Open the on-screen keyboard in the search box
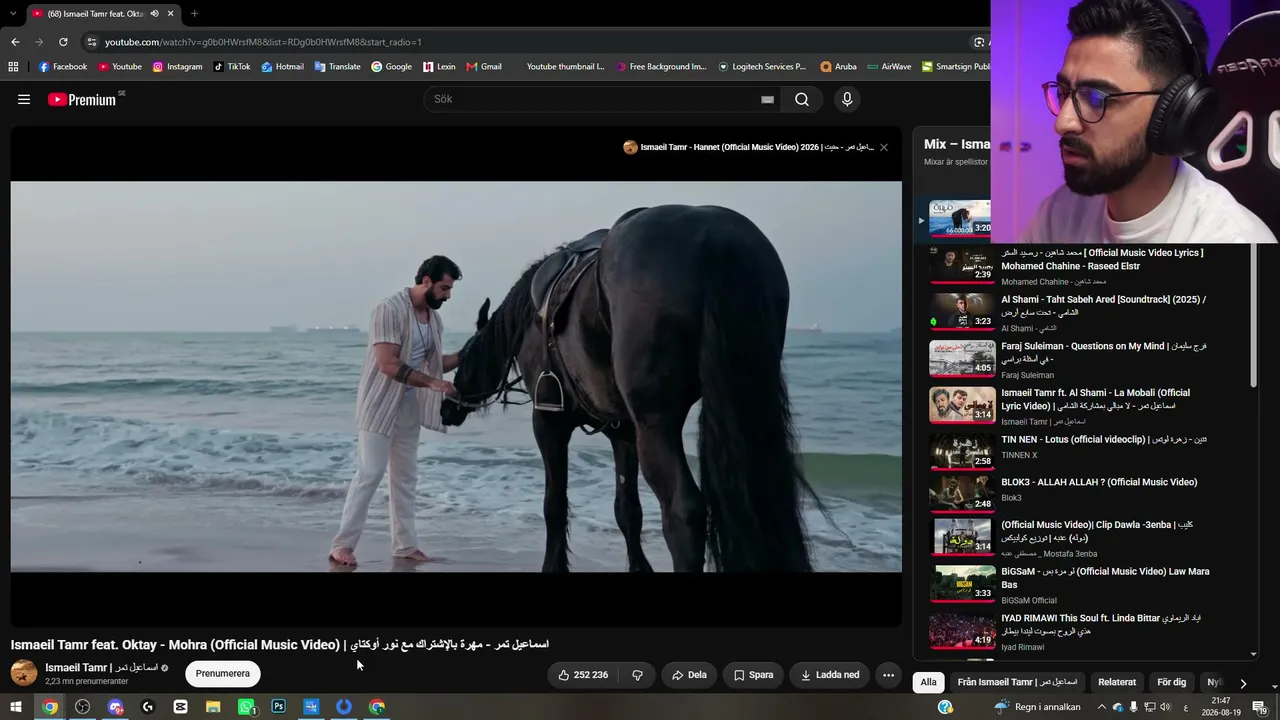This screenshot has width=1280, height=720. [767, 99]
